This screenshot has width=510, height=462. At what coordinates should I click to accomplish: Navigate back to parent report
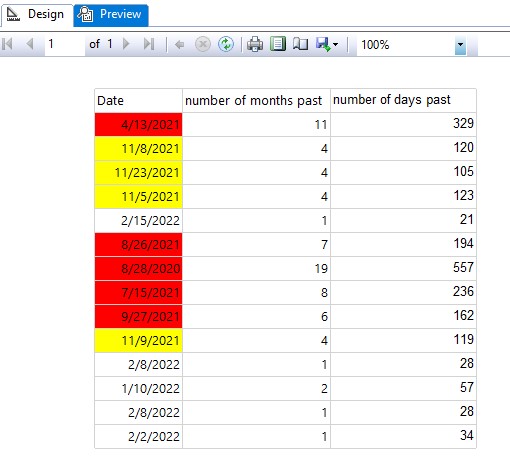tap(179, 44)
